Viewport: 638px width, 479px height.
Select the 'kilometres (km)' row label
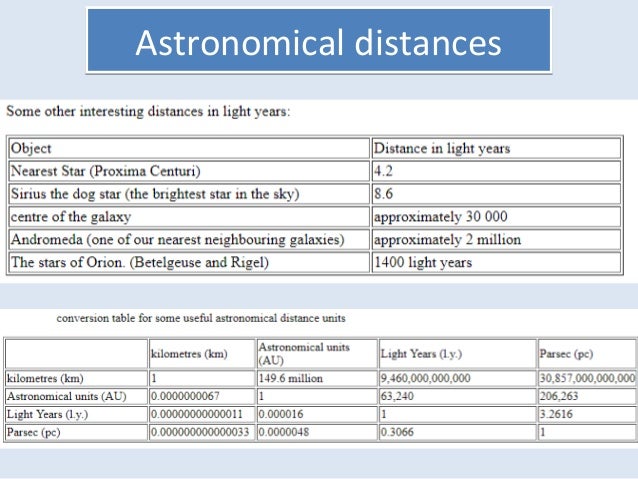(x=76, y=378)
